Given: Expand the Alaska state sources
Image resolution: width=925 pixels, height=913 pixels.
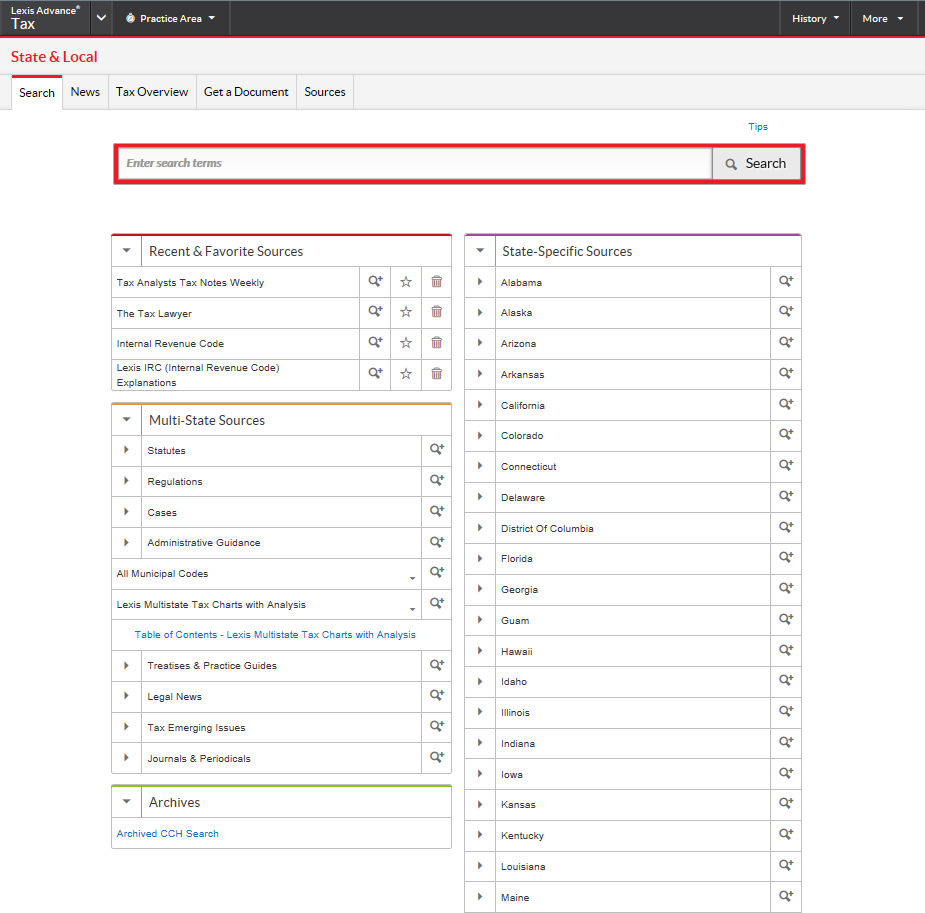Looking at the screenshot, I should [480, 313].
